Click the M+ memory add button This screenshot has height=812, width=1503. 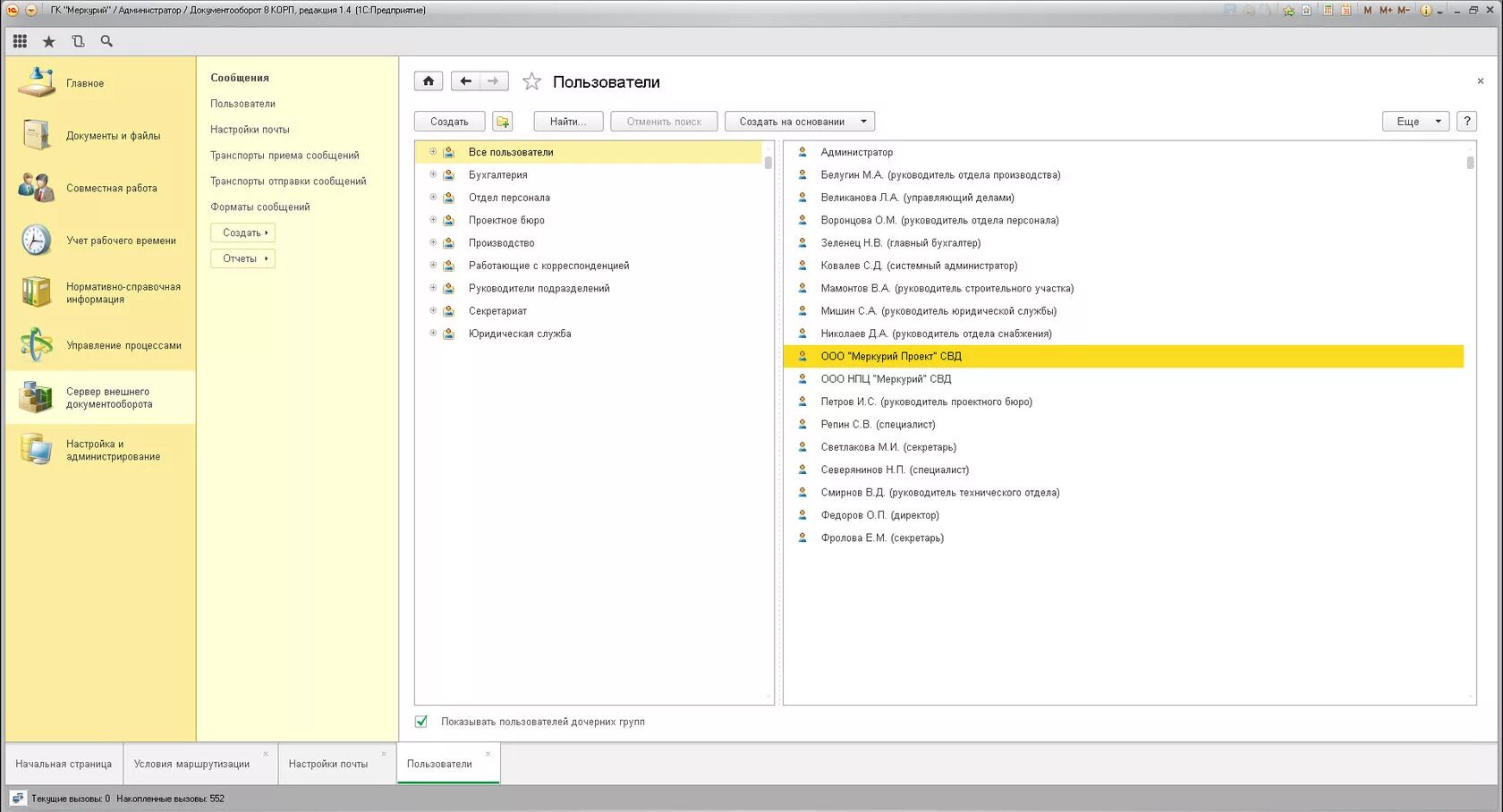point(1386,11)
